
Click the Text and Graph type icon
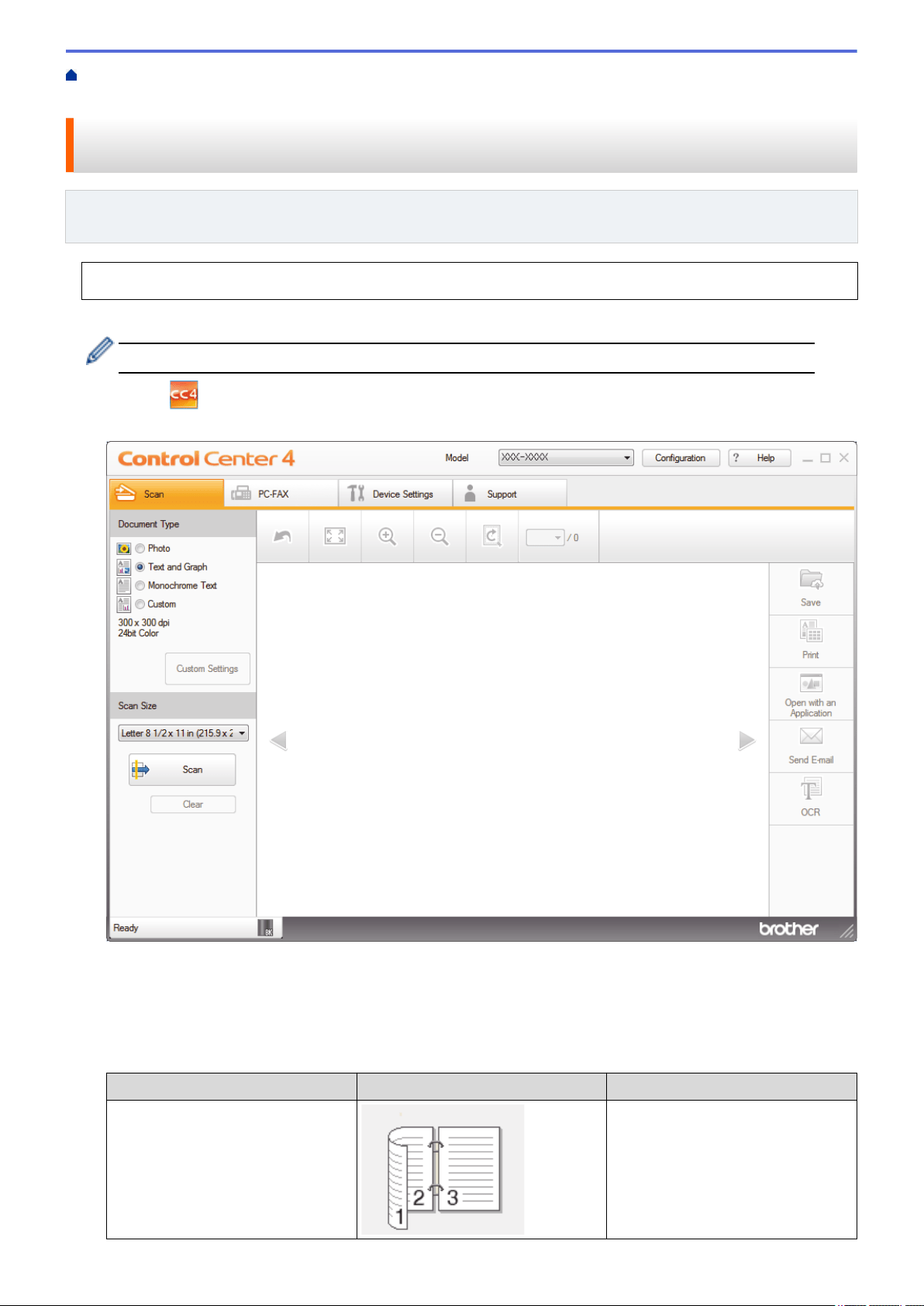124,567
